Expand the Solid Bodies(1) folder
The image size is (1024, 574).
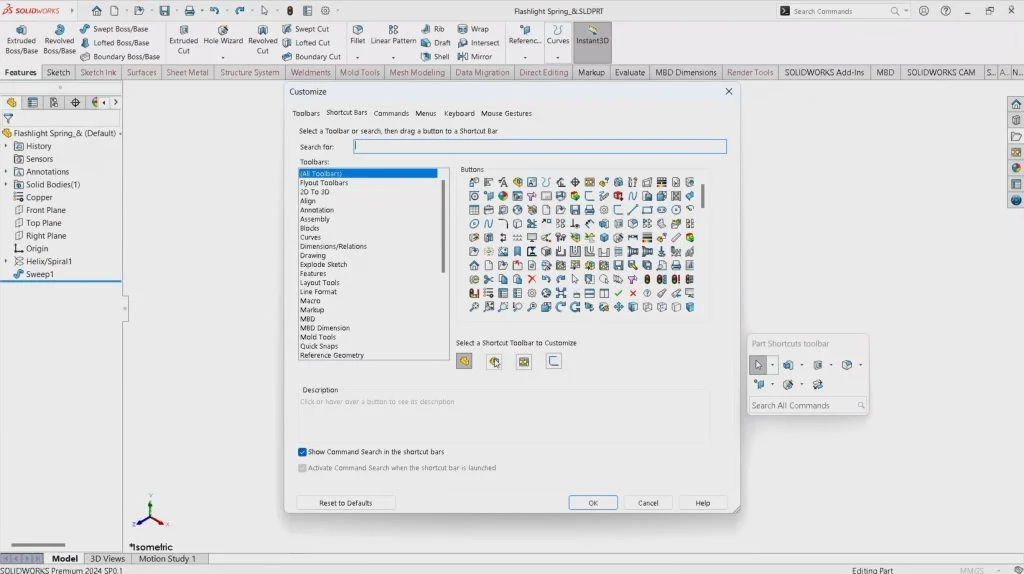tap(6, 185)
